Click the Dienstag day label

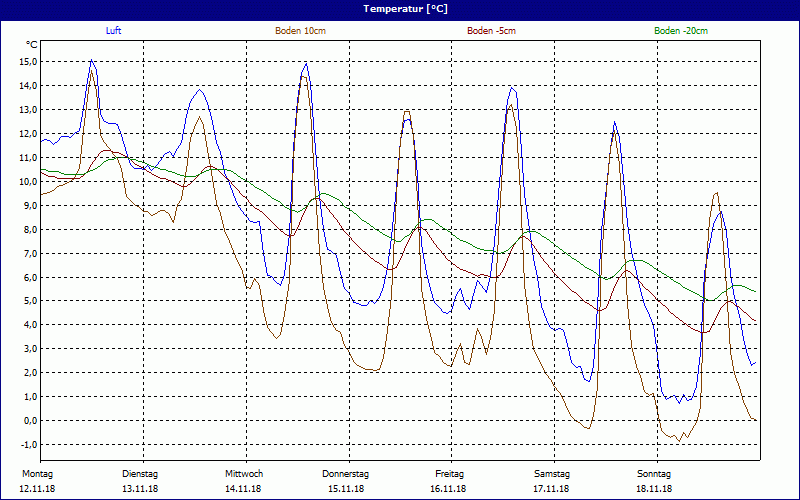coord(140,474)
